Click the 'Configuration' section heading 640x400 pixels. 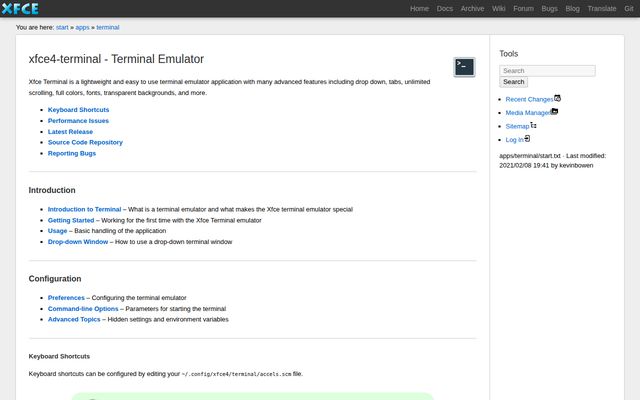click(x=55, y=279)
